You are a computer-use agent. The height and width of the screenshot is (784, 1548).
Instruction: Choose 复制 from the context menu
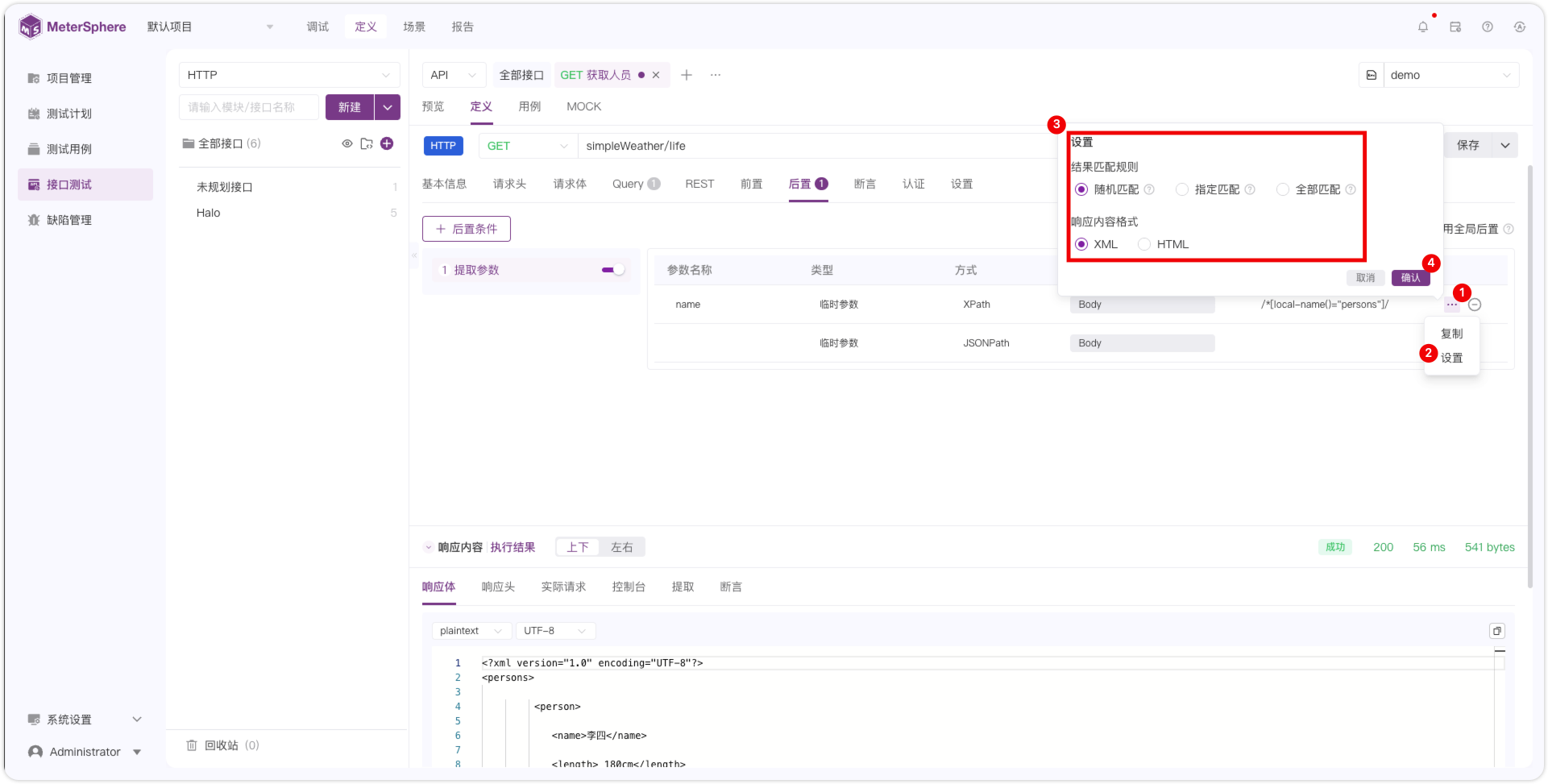[x=1451, y=334]
